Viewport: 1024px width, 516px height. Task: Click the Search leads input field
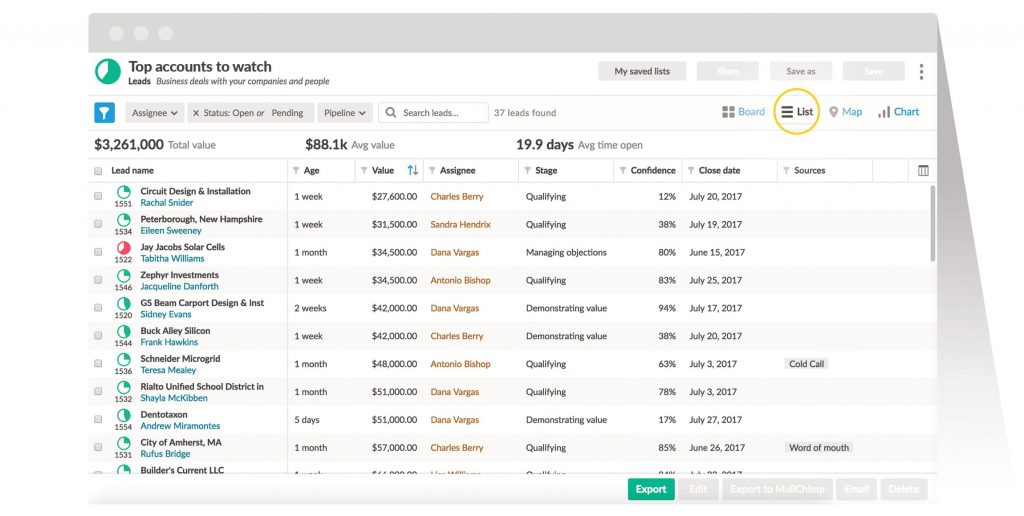click(442, 113)
